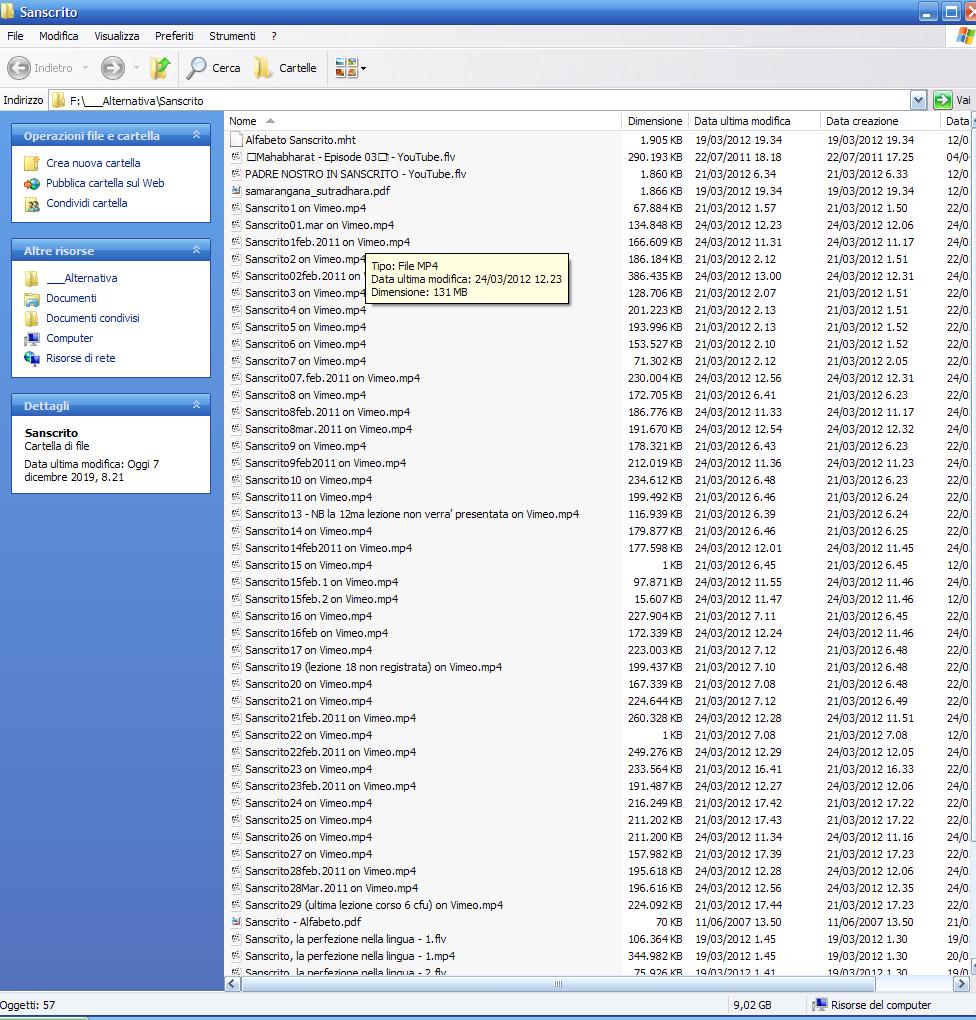
Task: Click Crea nuova cartella link
Action: 93,163
